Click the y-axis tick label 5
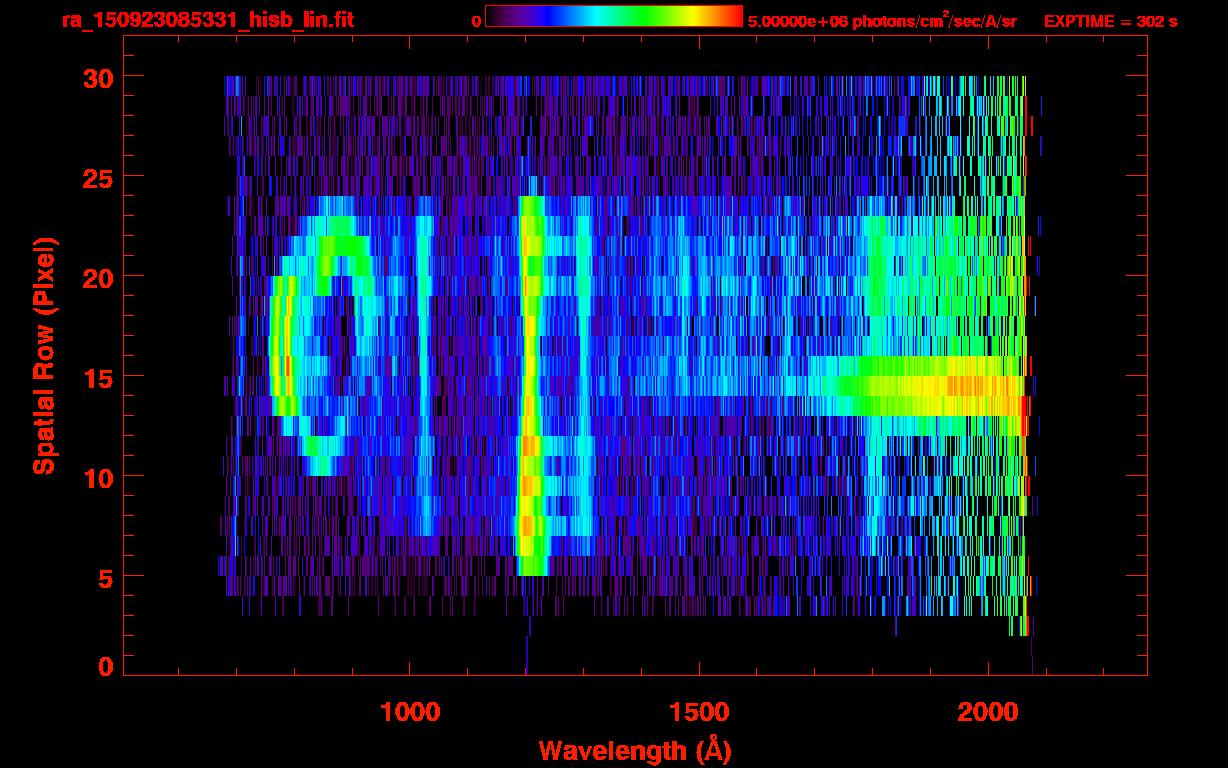 pyautogui.click(x=106, y=577)
